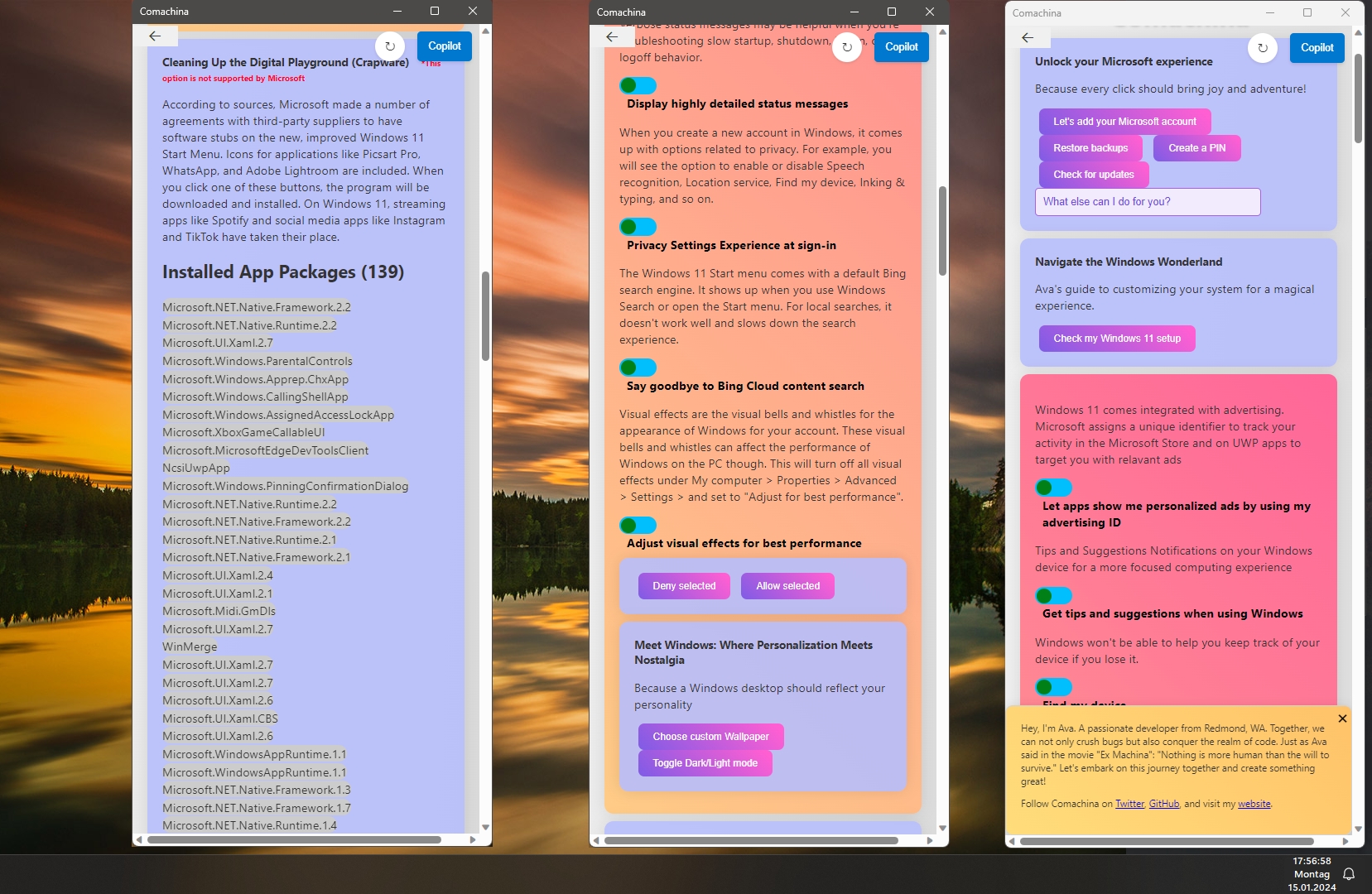Click scroll down arrow in left window
1372x894 pixels.
coord(485,827)
